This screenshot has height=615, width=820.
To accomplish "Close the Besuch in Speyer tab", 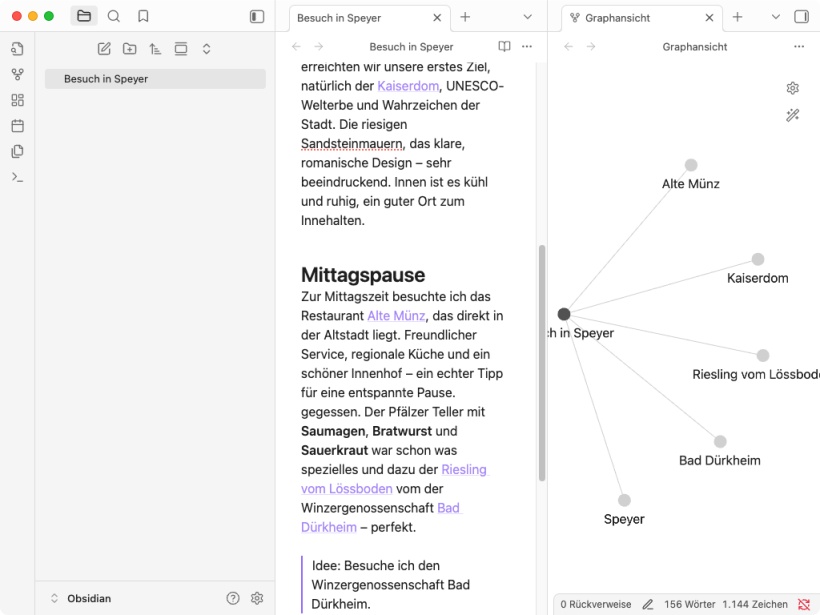I will tap(437, 18).
